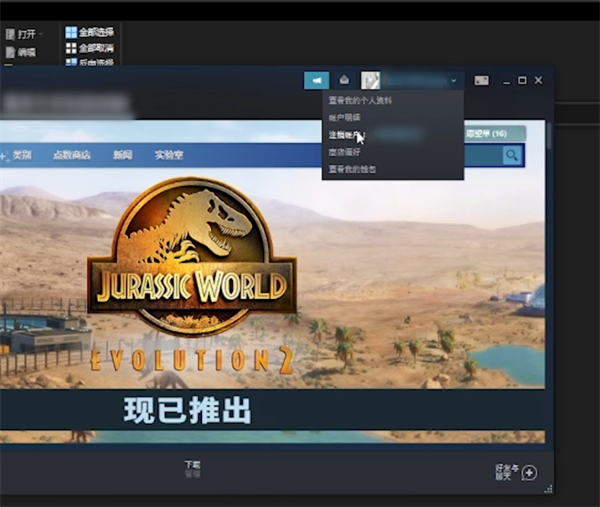600x507 pixels.
Task: Select 查看我的钱包 menu entry
Action: tap(352, 169)
